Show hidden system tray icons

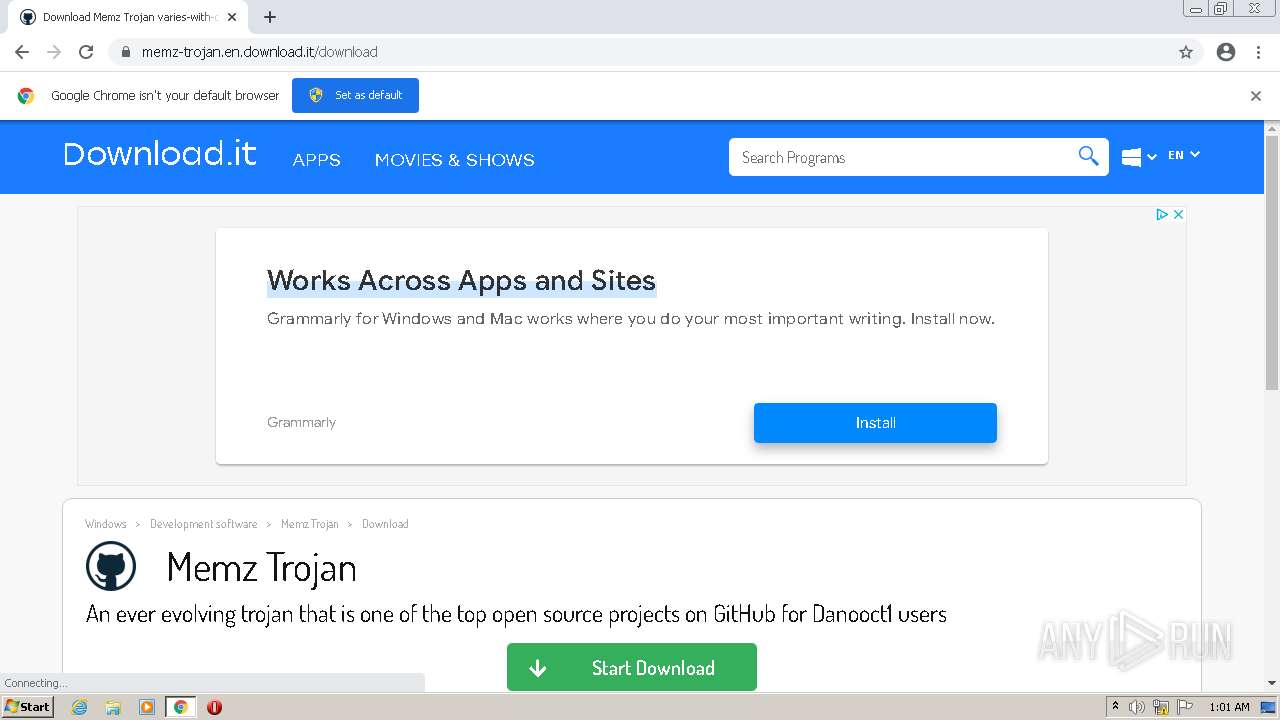pyautogui.click(x=1115, y=707)
